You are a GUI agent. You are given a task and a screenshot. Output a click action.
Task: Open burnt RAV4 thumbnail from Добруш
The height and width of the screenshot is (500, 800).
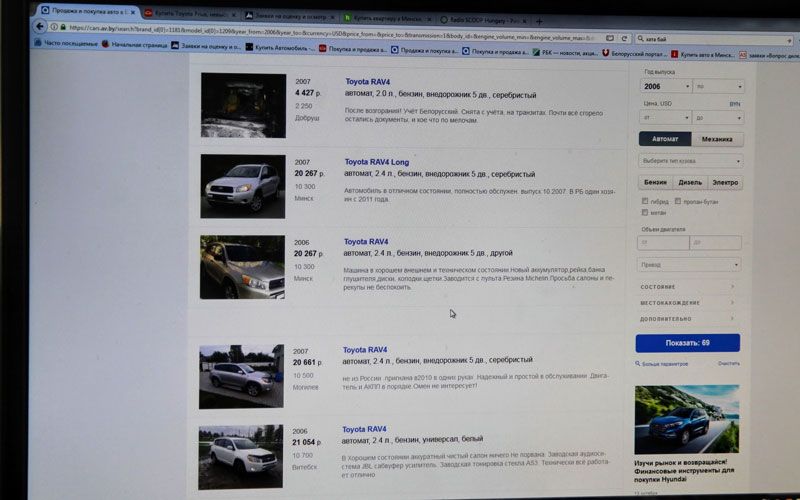point(243,105)
